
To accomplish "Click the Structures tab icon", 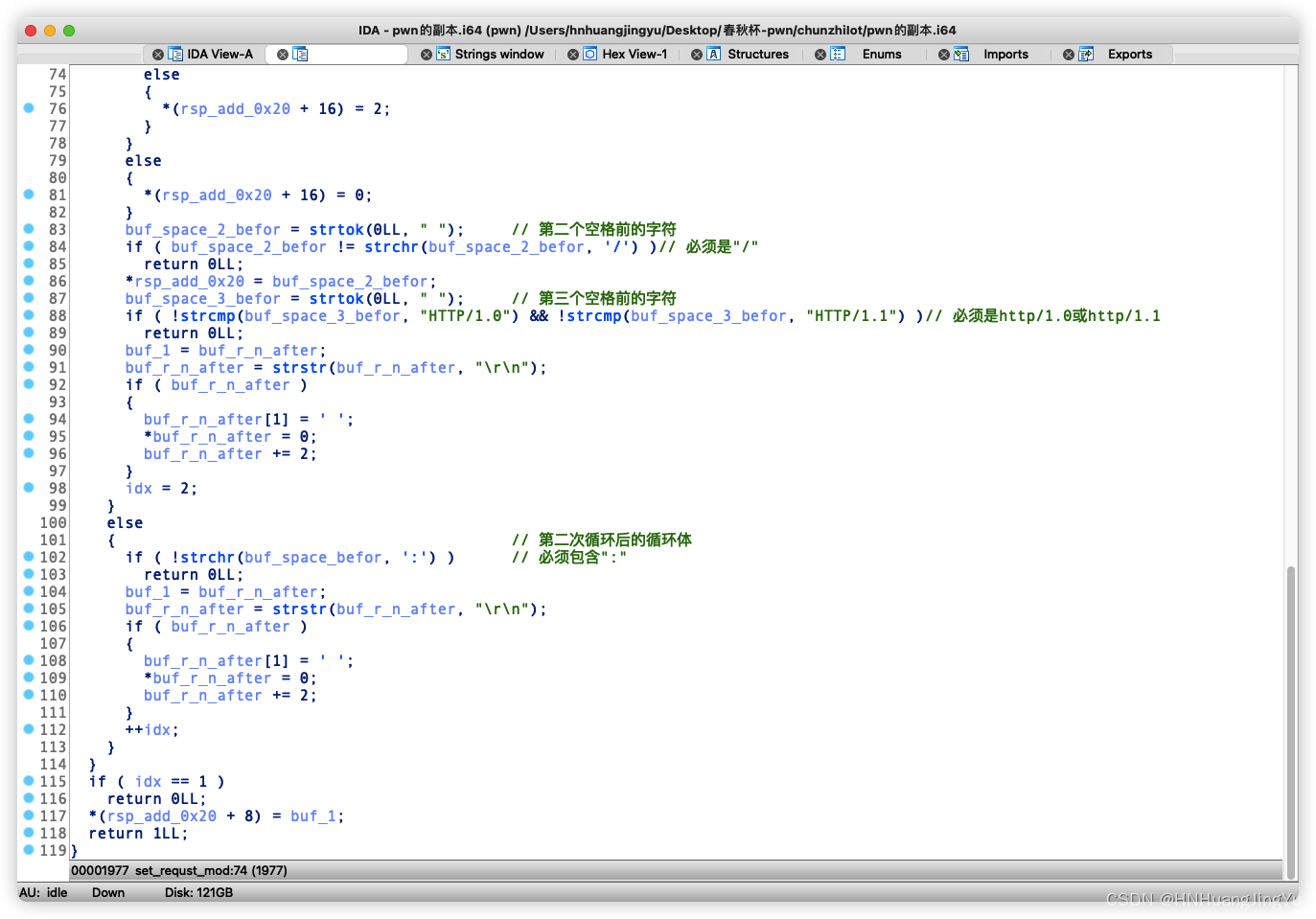I will click(x=714, y=55).
